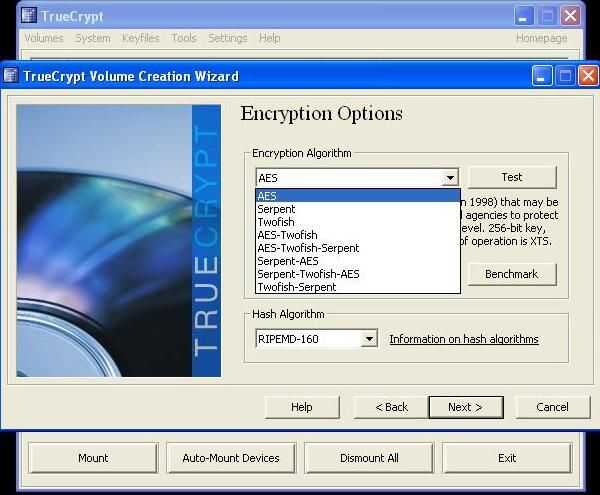This screenshot has height=495, width=600.
Task: Click the TrueCrypt Volume Creation Wizard title icon
Action: 10,75
